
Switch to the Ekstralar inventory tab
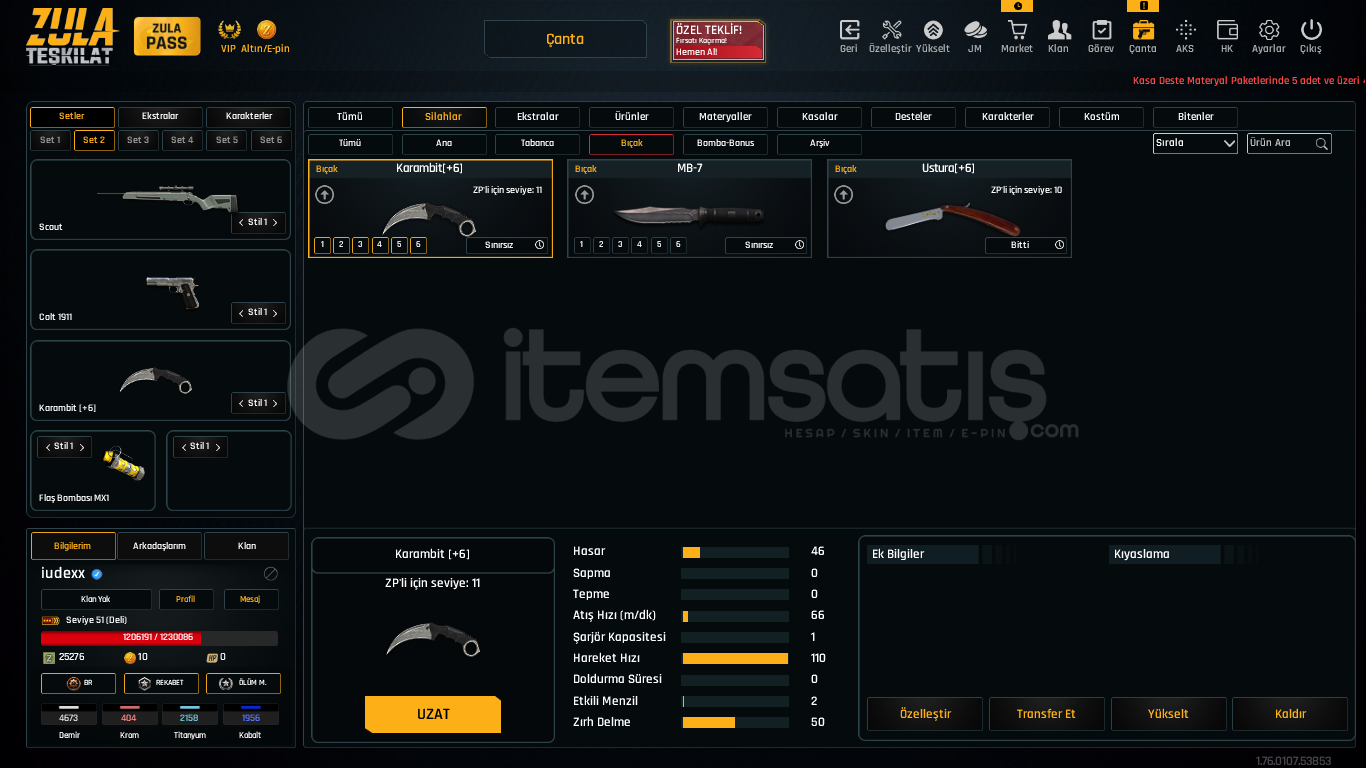(537, 117)
